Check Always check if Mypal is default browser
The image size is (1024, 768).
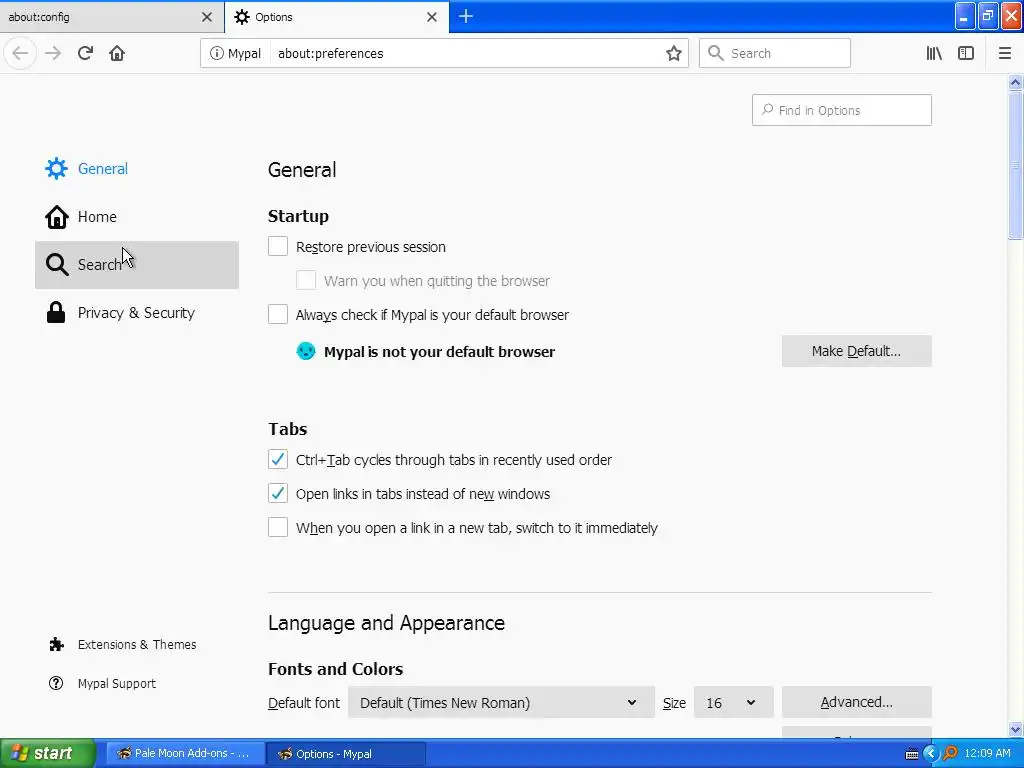(278, 314)
